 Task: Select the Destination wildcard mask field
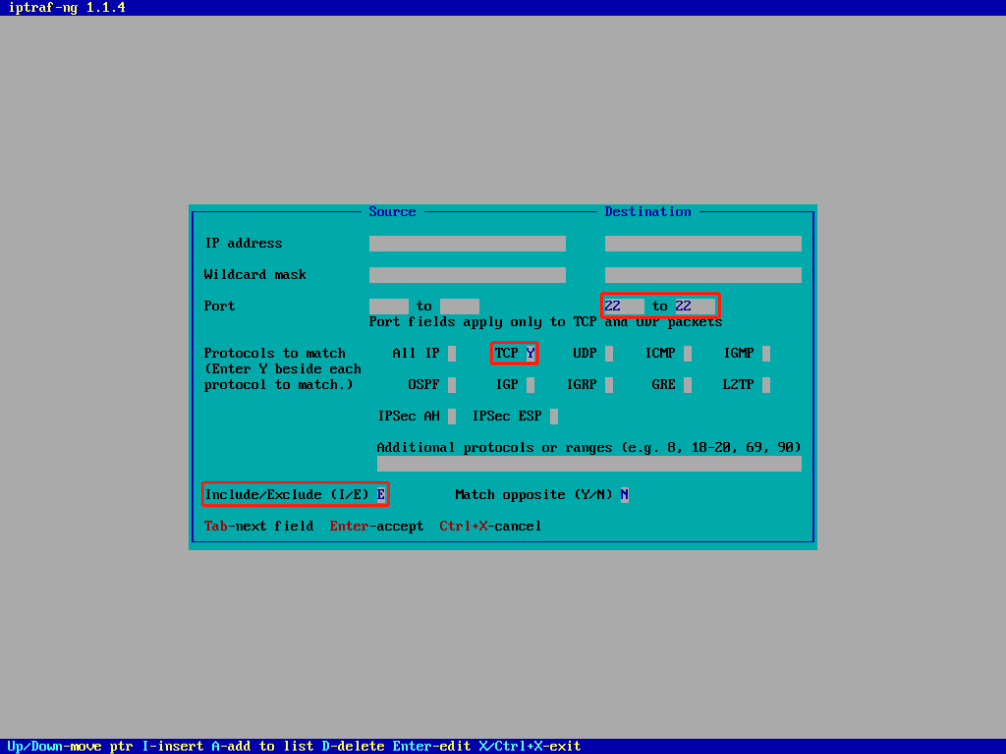[702, 275]
